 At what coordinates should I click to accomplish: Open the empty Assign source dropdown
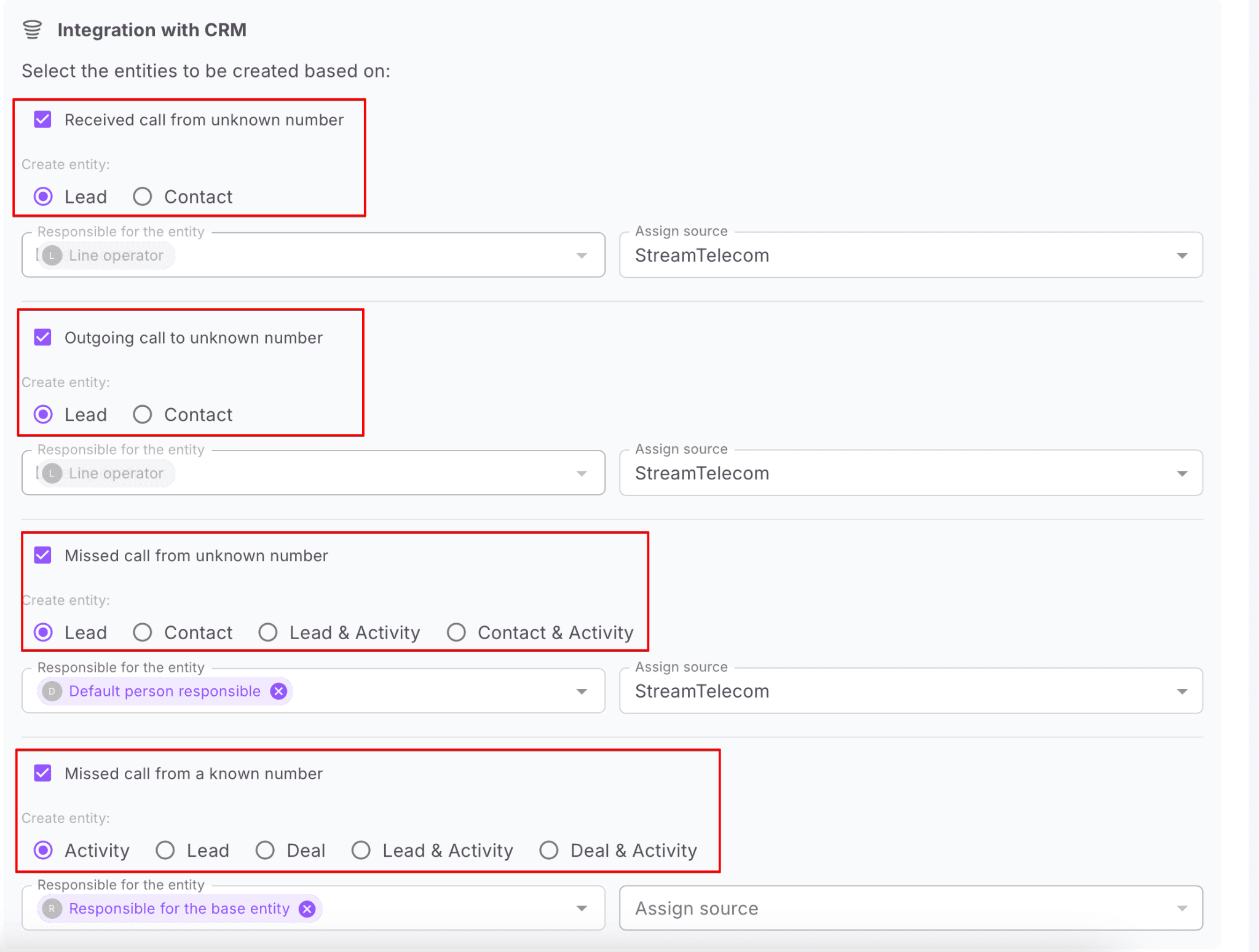(x=1182, y=909)
